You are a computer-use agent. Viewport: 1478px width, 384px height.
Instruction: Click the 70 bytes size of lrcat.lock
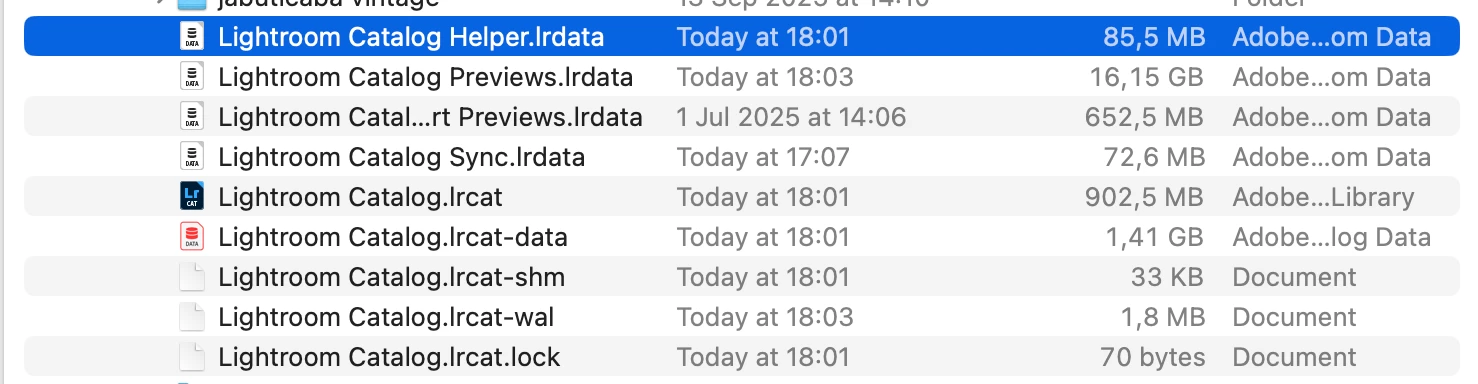(1153, 357)
